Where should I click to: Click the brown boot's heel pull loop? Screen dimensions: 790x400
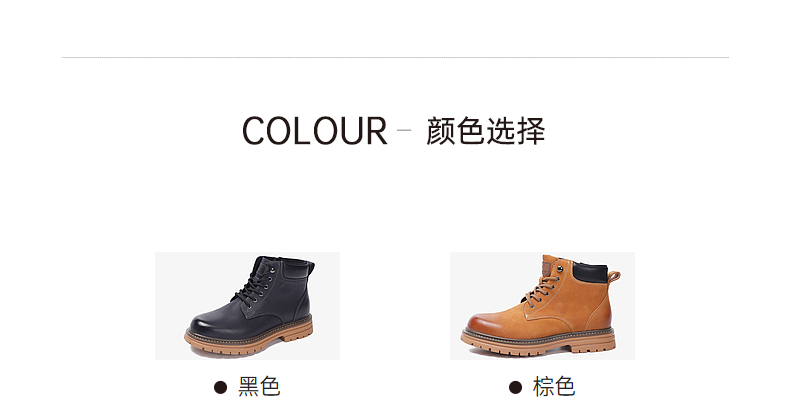click(615, 276)
